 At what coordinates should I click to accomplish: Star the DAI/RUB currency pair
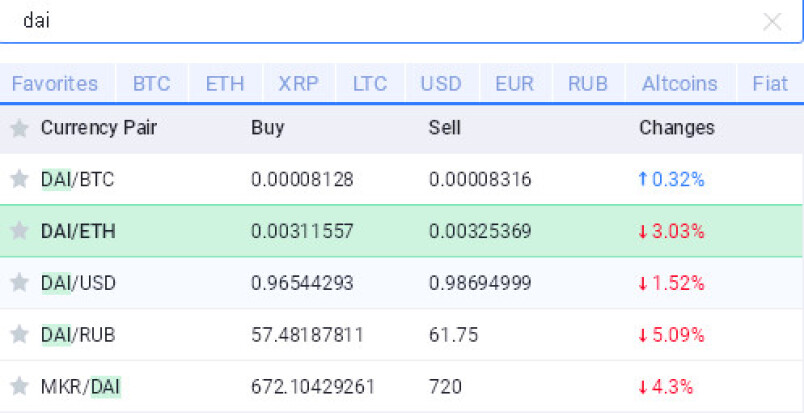point(19,335)
